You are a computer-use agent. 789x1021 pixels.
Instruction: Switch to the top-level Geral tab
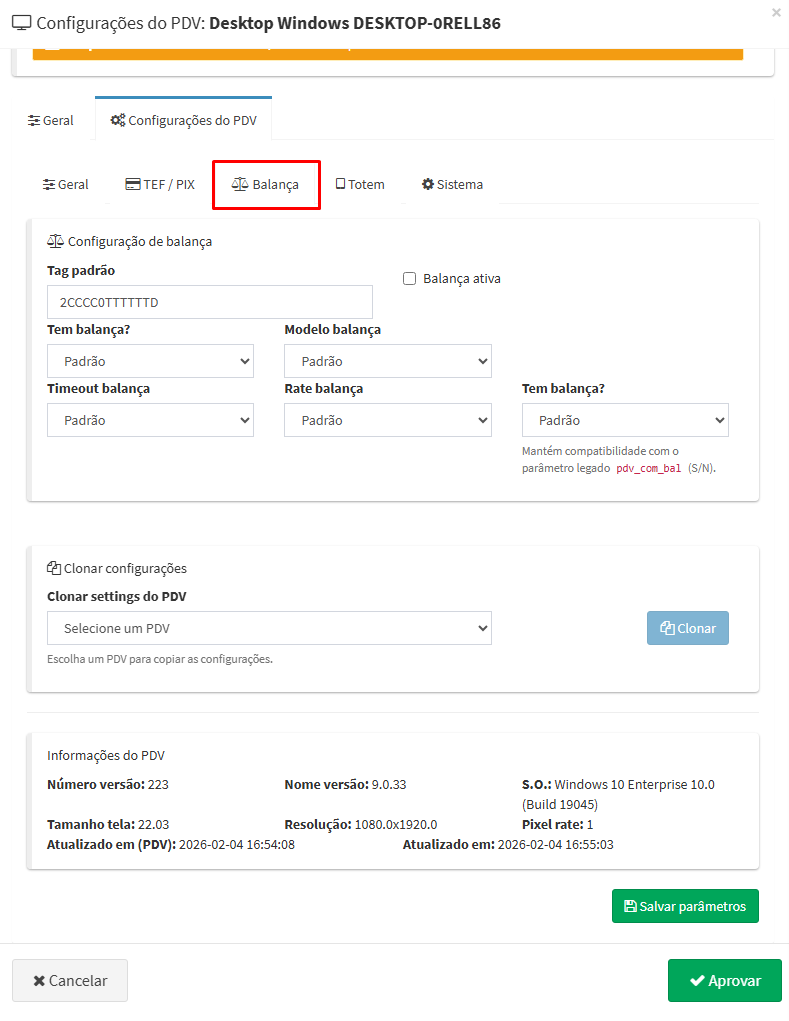click(x=51, y=121)
